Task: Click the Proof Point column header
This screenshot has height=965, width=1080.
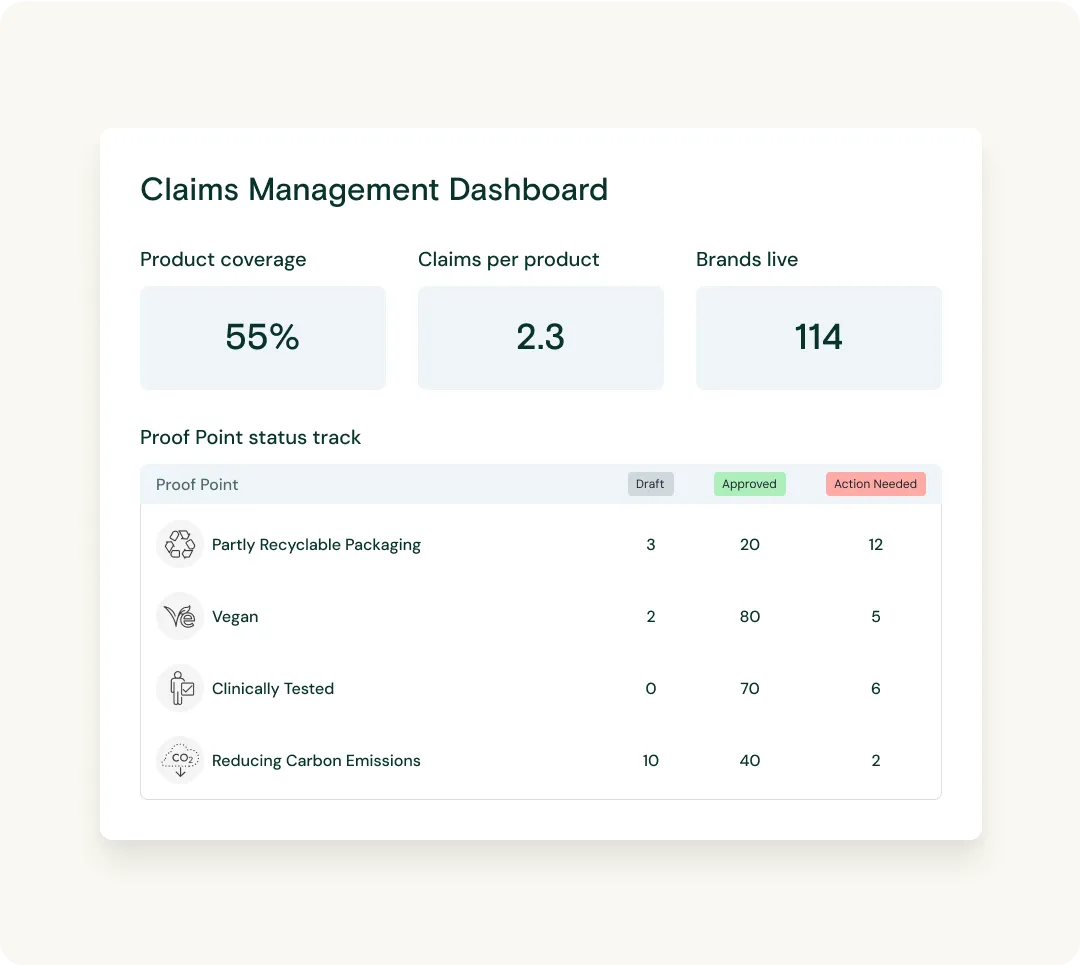Action: pyautogui.click(x=197, y=484)
